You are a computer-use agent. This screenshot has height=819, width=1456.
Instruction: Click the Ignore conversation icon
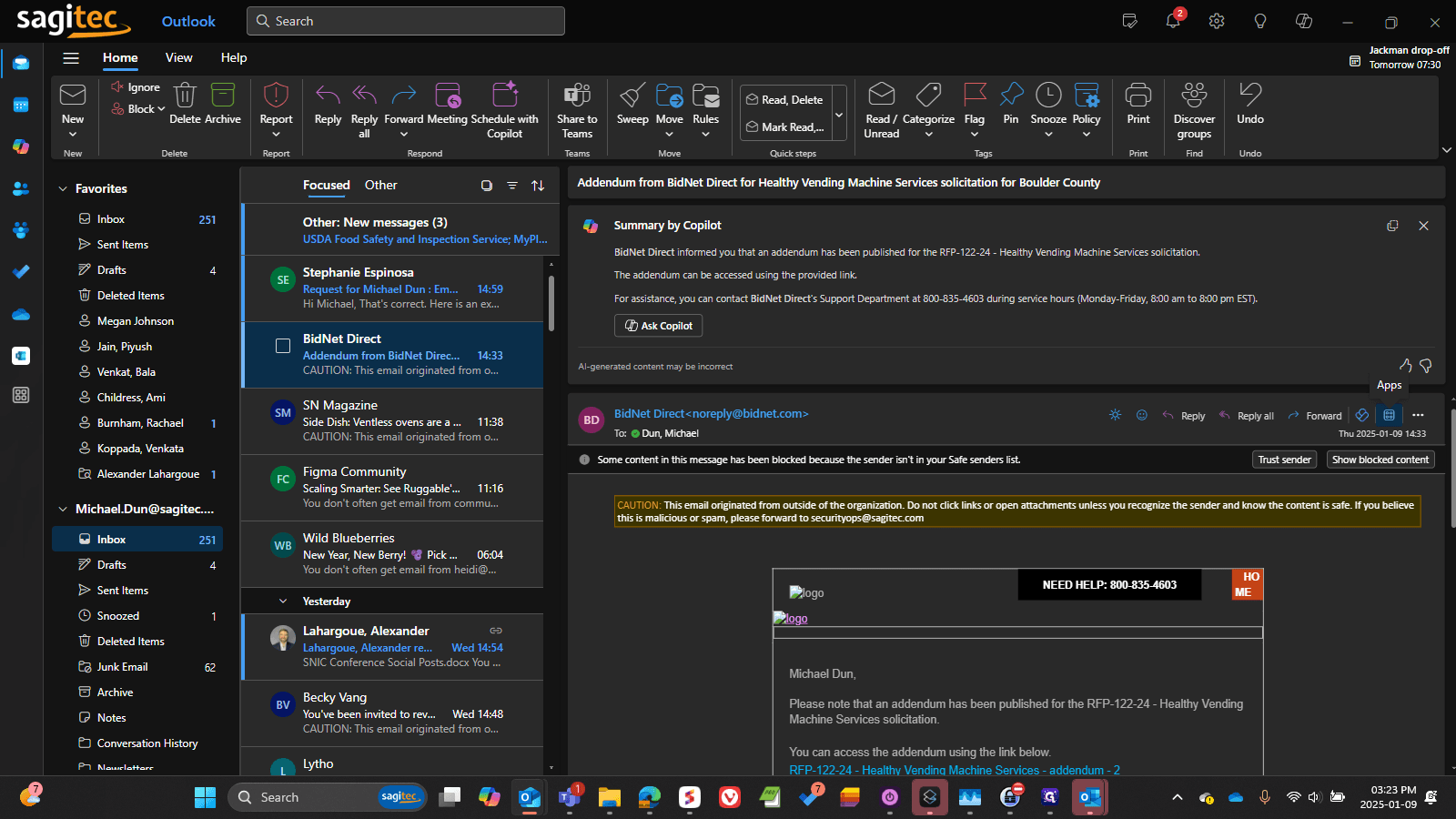[117, 86]
